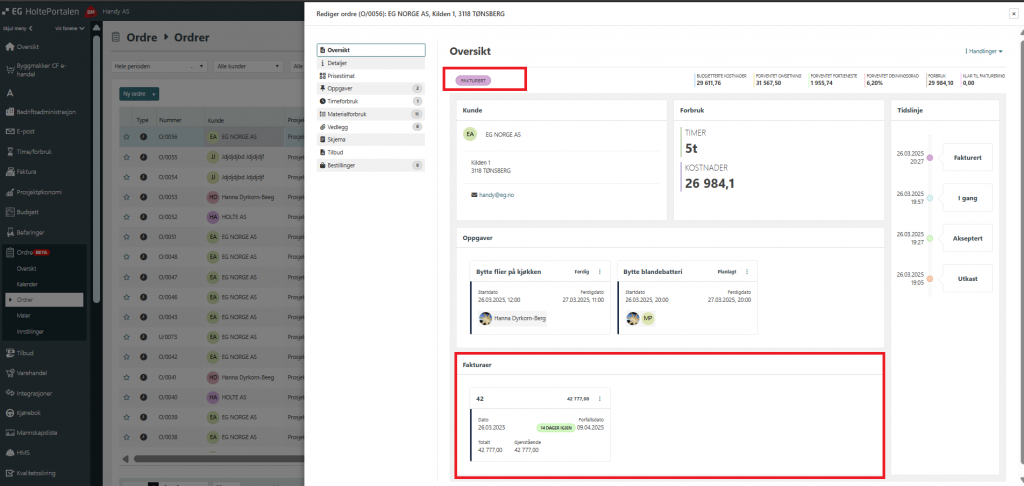Click the Oversikt home icon in sidebar
Image resolution: width=1024 pixels, height=486 pixels.
(10, 47)
